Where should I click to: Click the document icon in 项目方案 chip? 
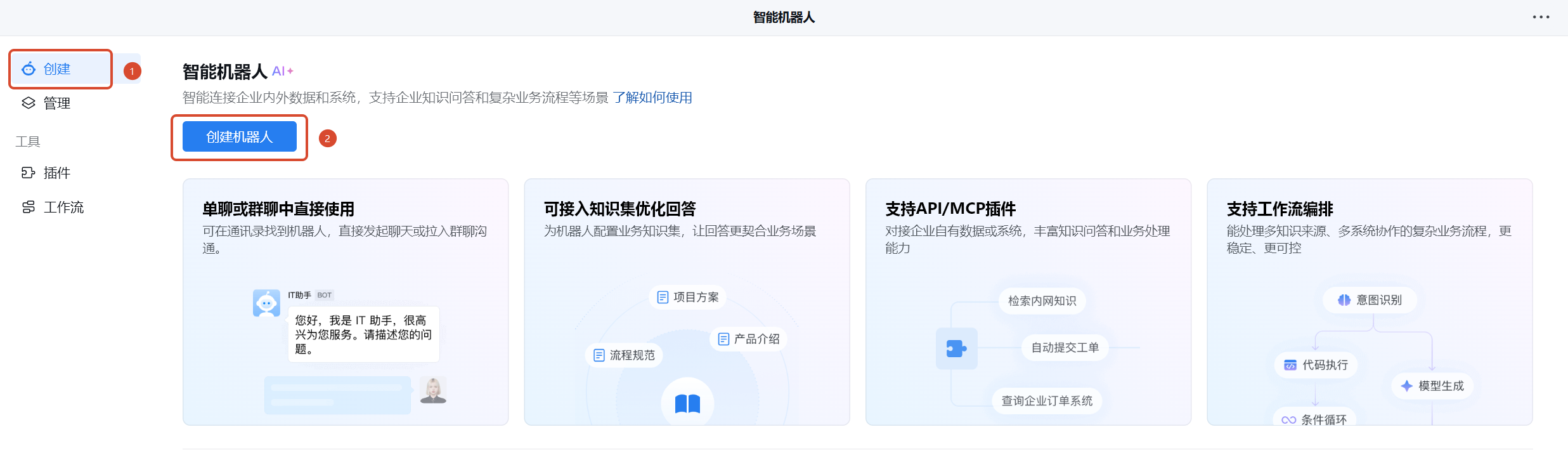click(663, 297)
